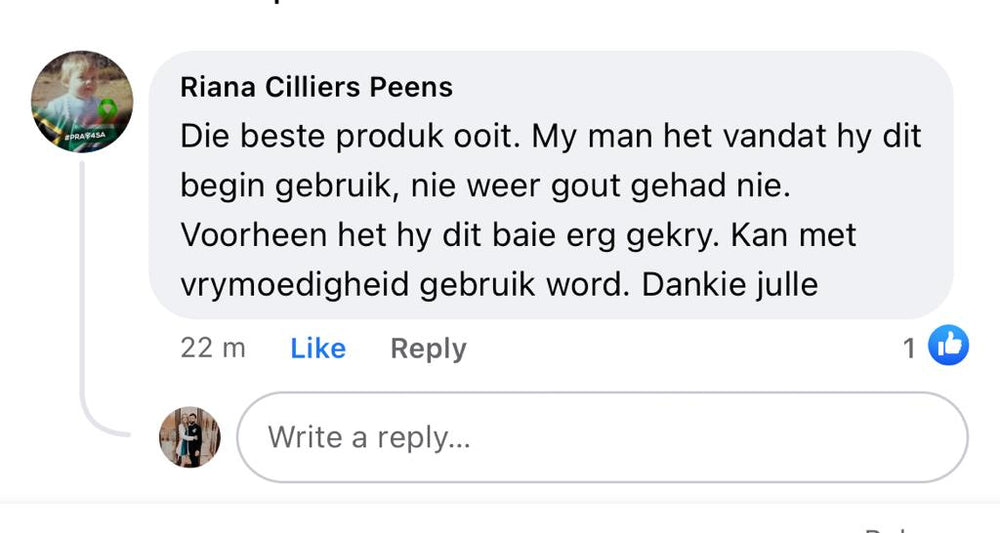Click the word vrymoedigheid in the comment
Screen dimensions: 1000x533
coord(295,285)
